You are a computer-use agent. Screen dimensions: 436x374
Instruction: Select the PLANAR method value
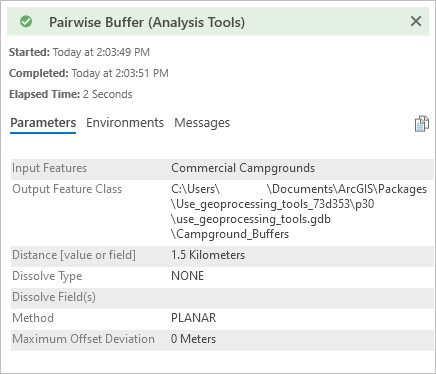pyautogui.click(x=194, y=318)
